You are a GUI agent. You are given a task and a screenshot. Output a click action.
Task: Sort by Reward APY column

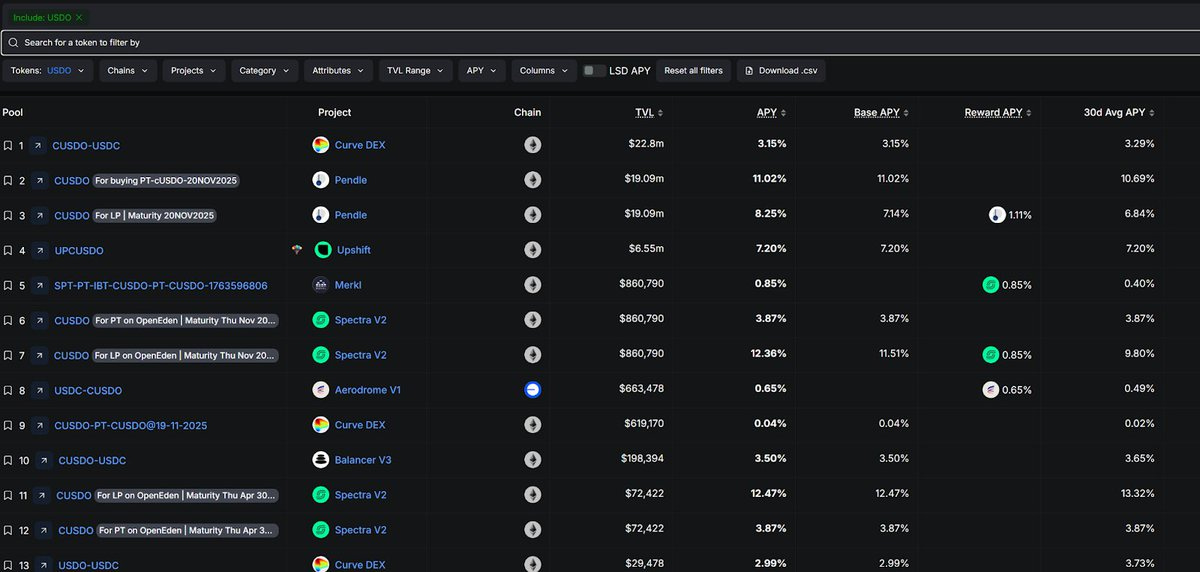click(998, 113)
